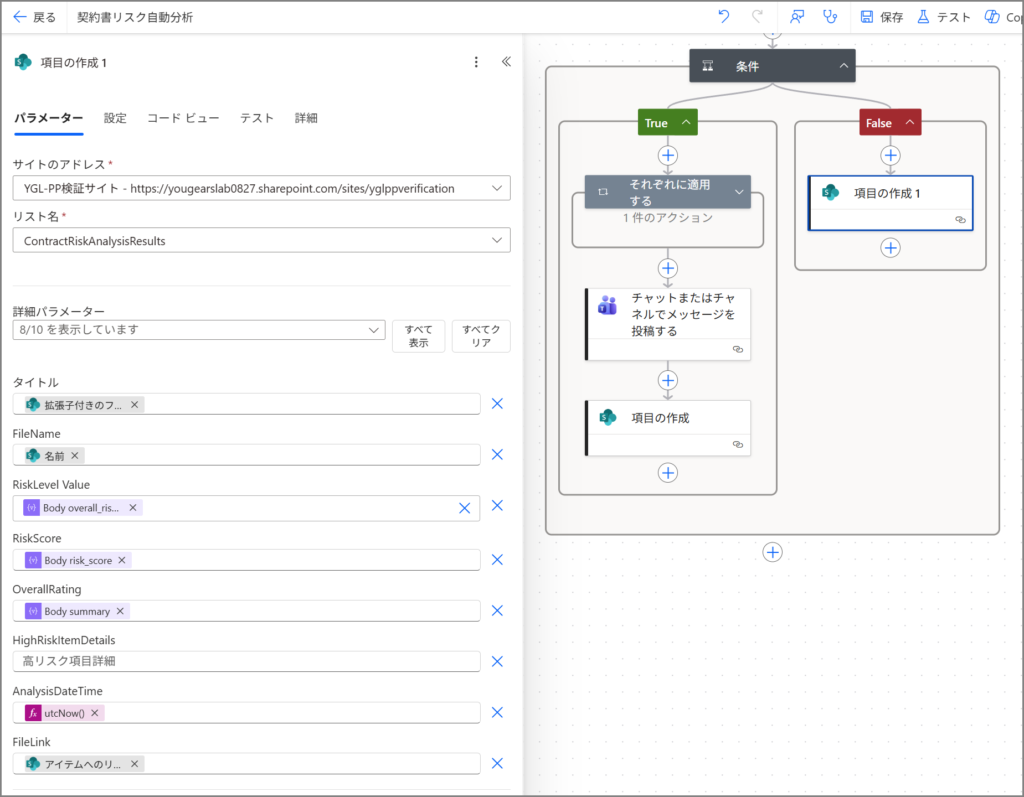Click the すべて表示 button
This screenshot has width=1024, height=797.
(418, 336)
